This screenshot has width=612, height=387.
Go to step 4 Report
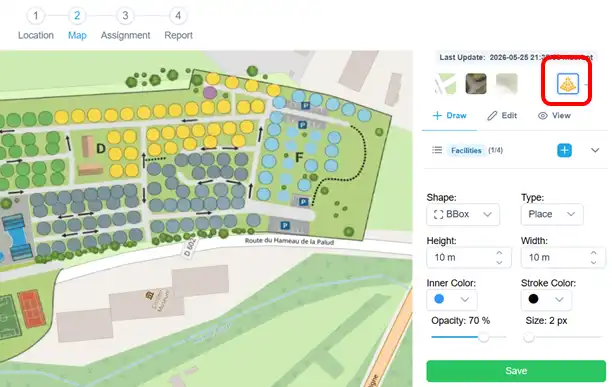tap(178, 25)
